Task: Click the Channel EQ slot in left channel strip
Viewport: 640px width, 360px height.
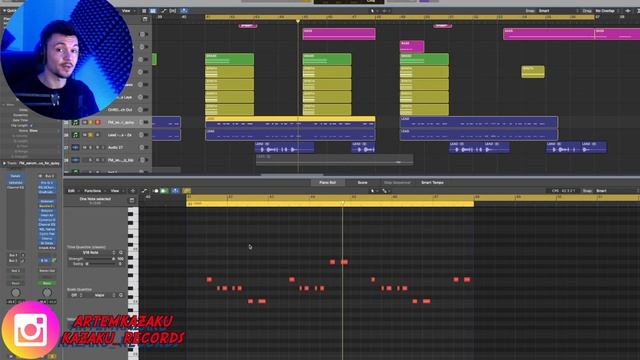Action: [x=16, y=187]
